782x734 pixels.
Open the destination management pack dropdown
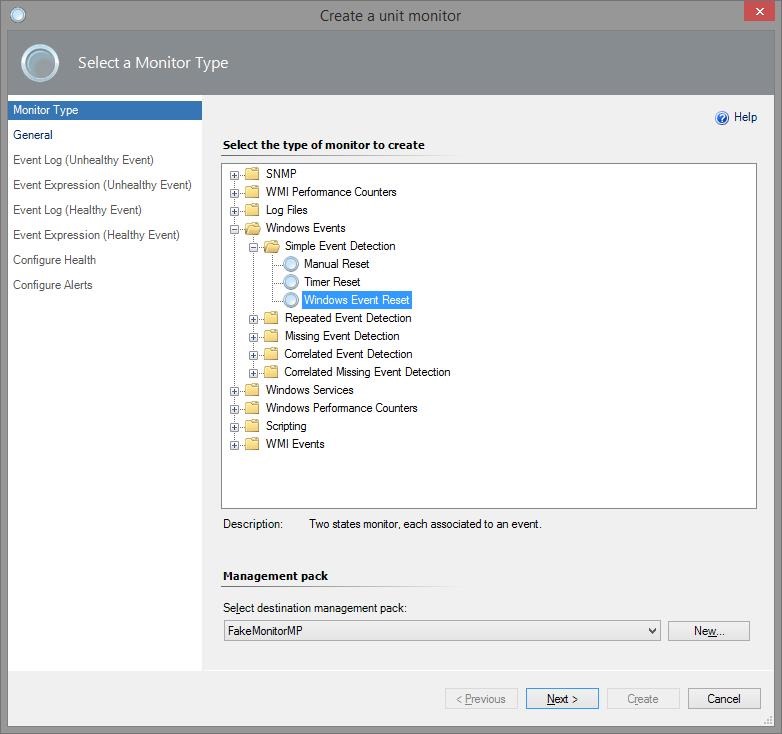tap(652, 631)
